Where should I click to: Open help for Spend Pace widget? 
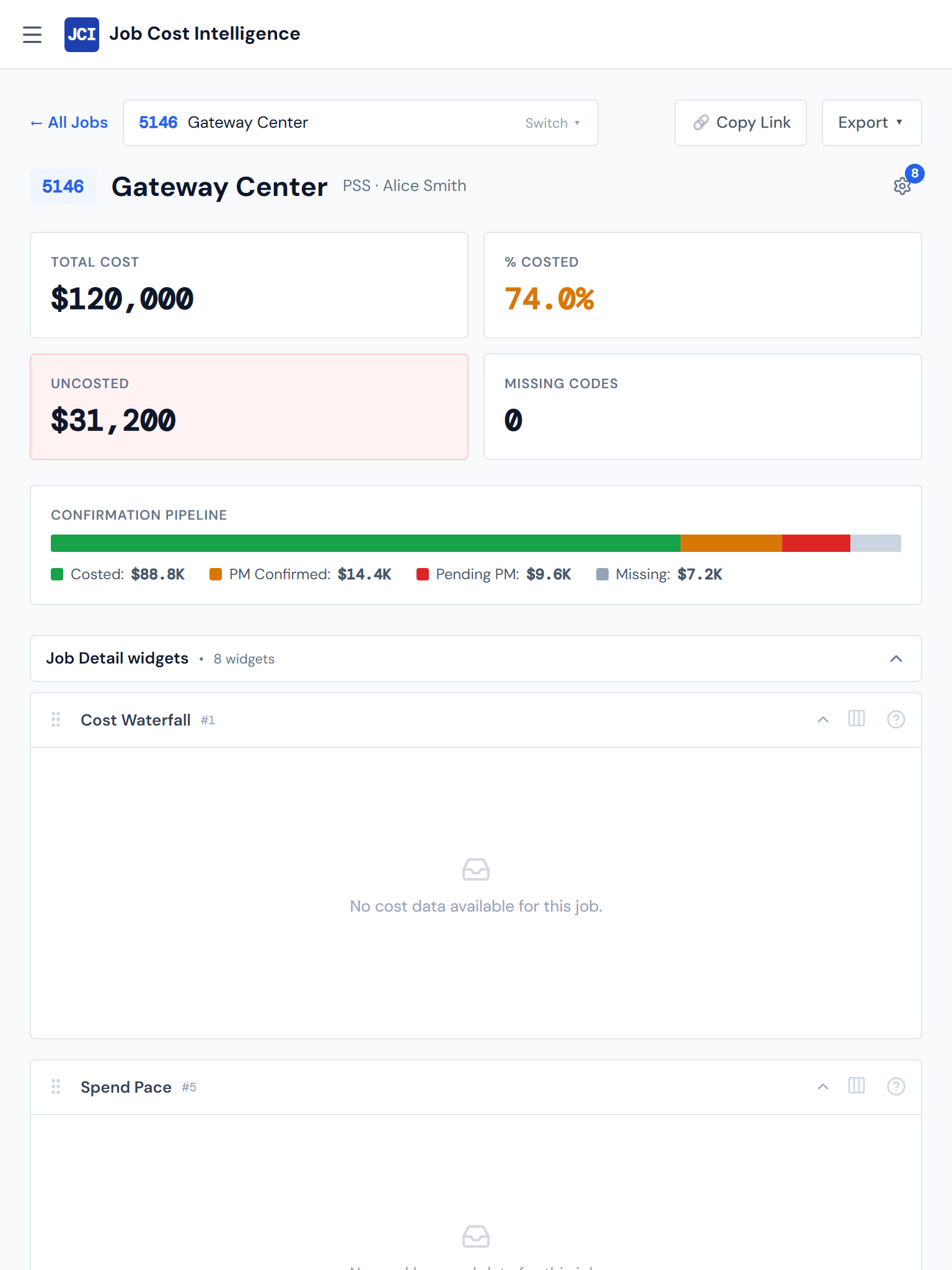pos(896,1086)
